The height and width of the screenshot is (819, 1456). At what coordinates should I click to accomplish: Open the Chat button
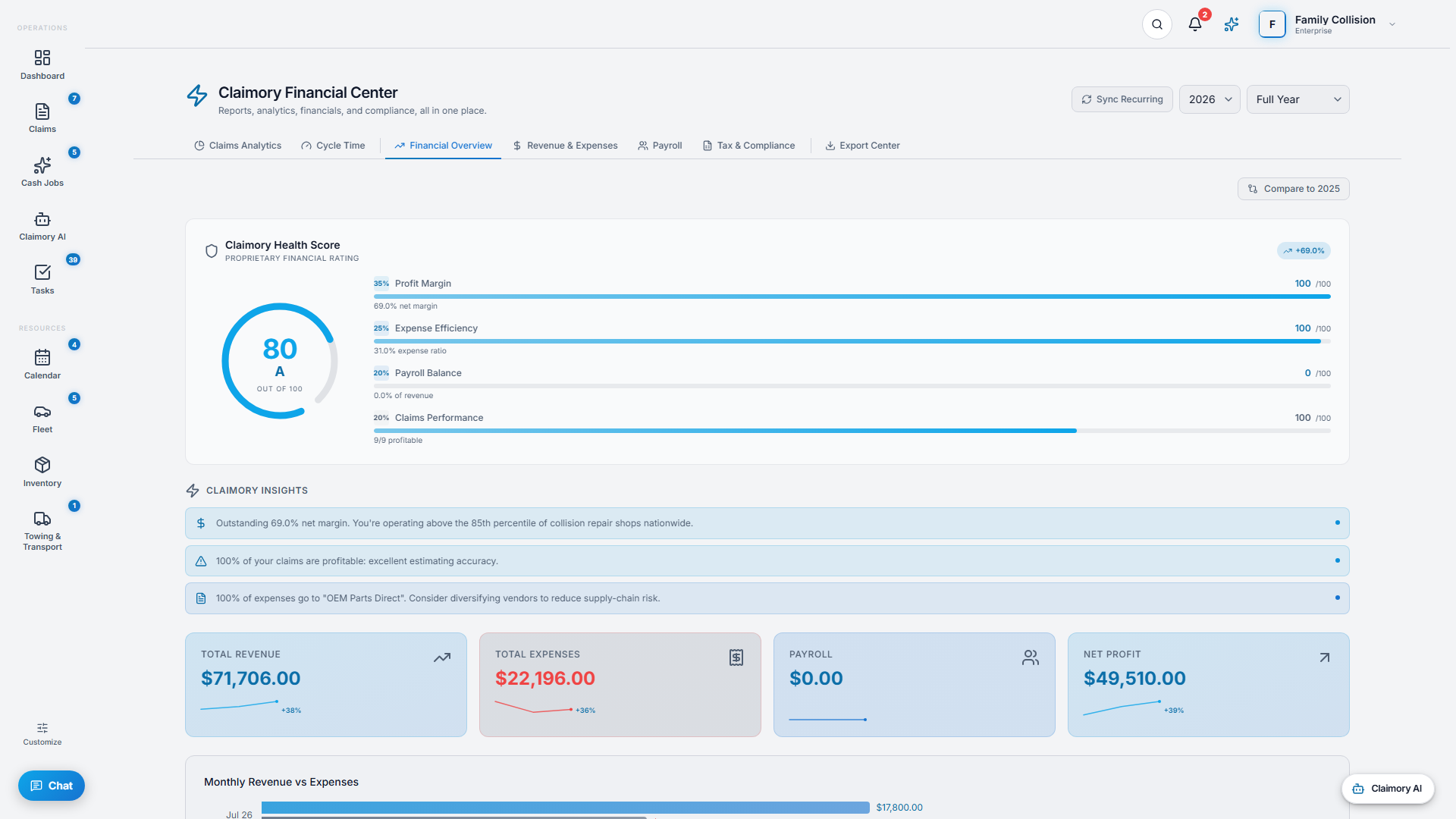coord(52,786)
